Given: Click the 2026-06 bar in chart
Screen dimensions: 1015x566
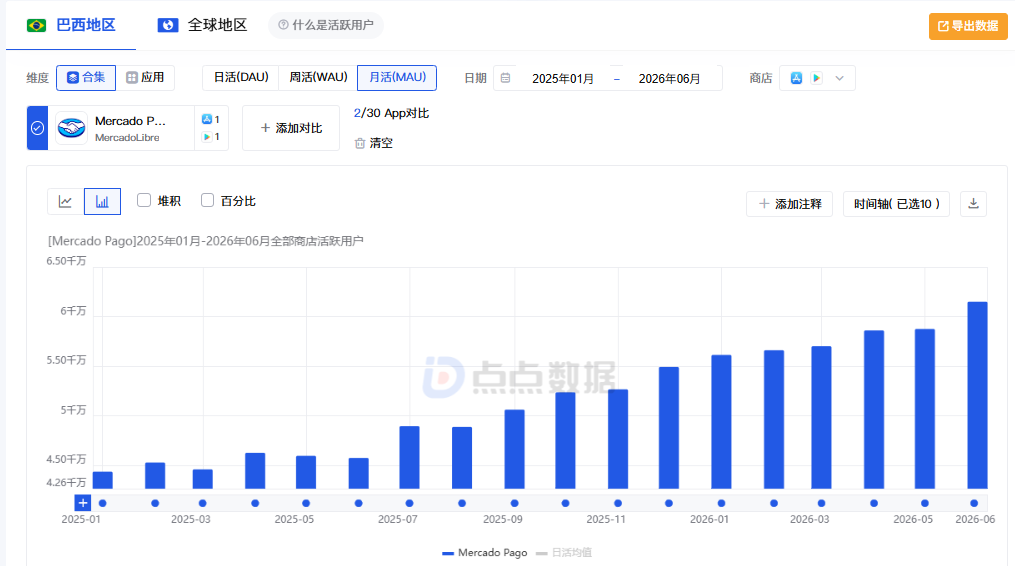Looking at the screenshot, I should tap(977, 395).
